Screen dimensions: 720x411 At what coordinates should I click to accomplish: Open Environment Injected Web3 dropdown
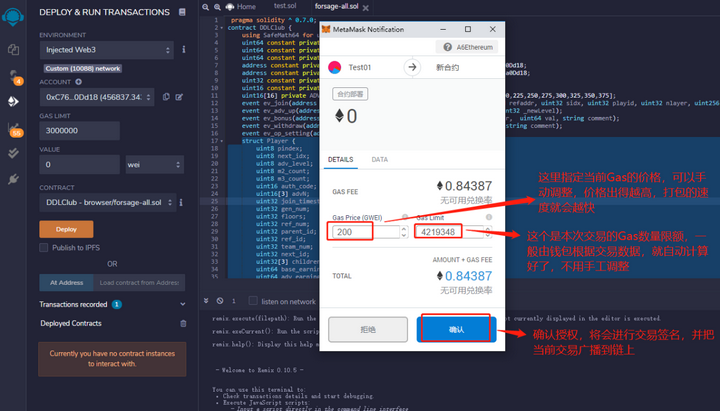pos(107,50)
